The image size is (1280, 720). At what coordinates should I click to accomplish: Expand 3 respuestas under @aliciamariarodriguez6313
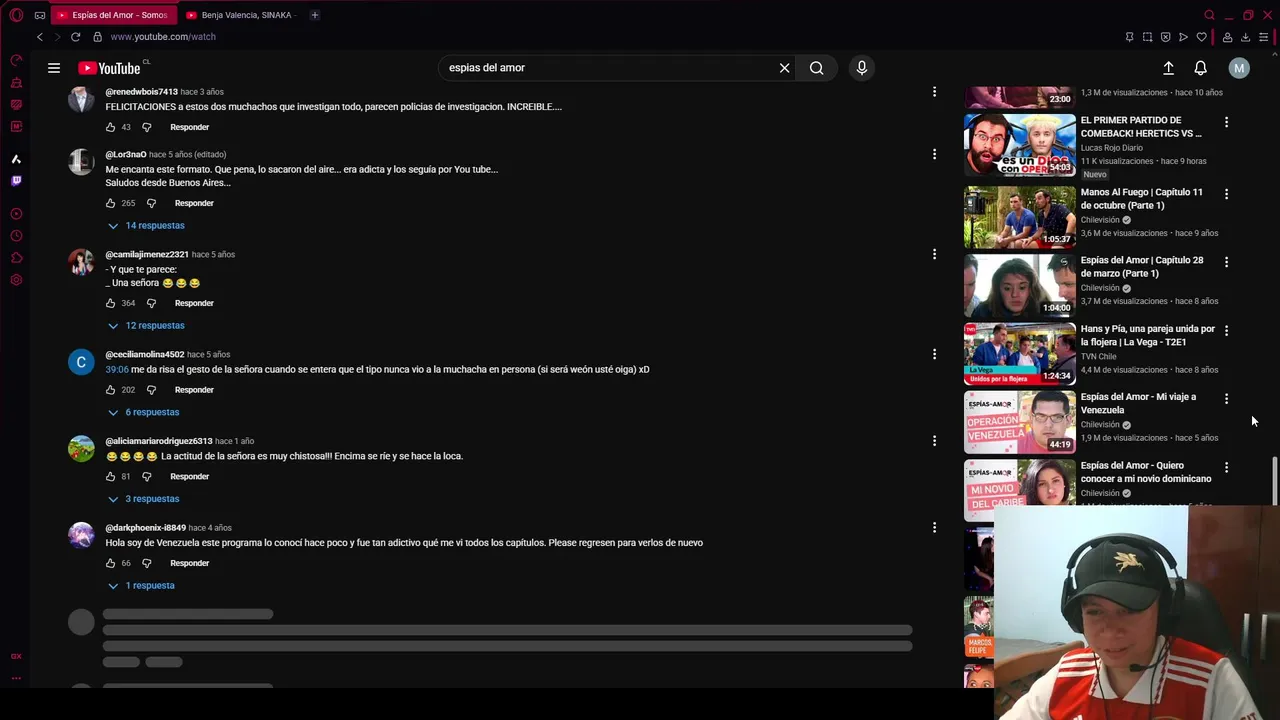point(144,499)
